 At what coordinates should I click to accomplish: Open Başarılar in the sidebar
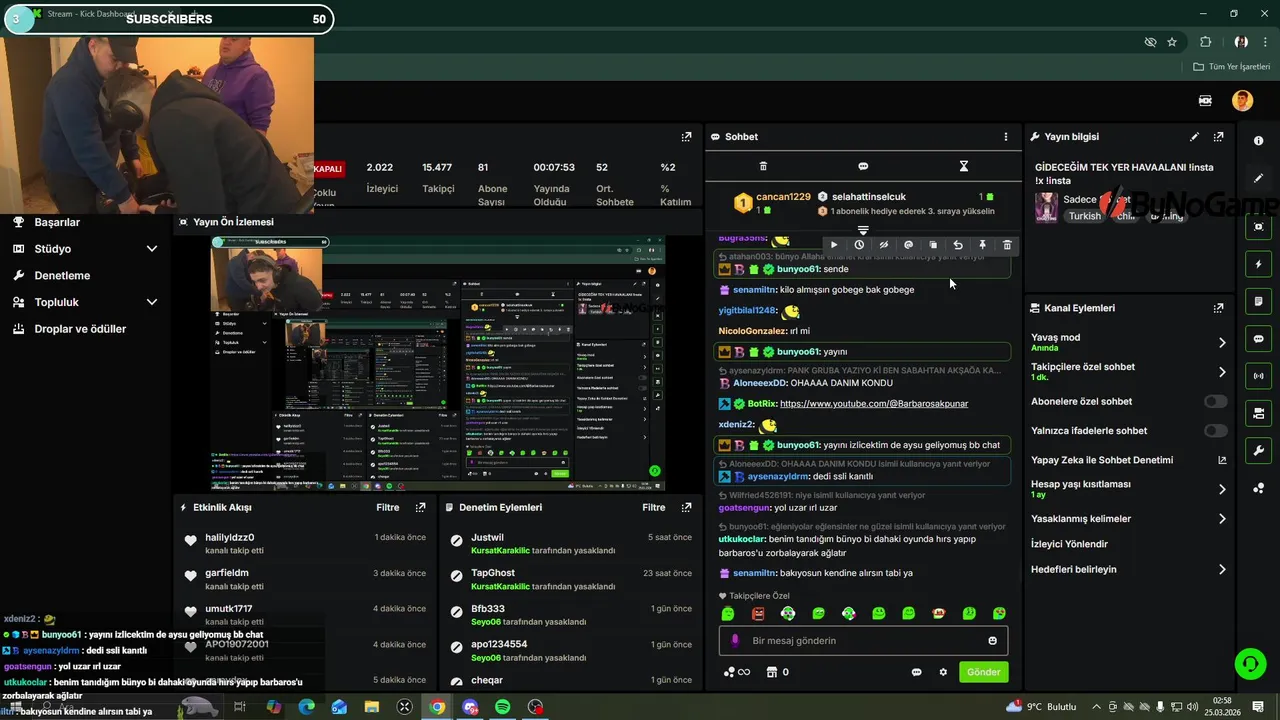[57, 222]
